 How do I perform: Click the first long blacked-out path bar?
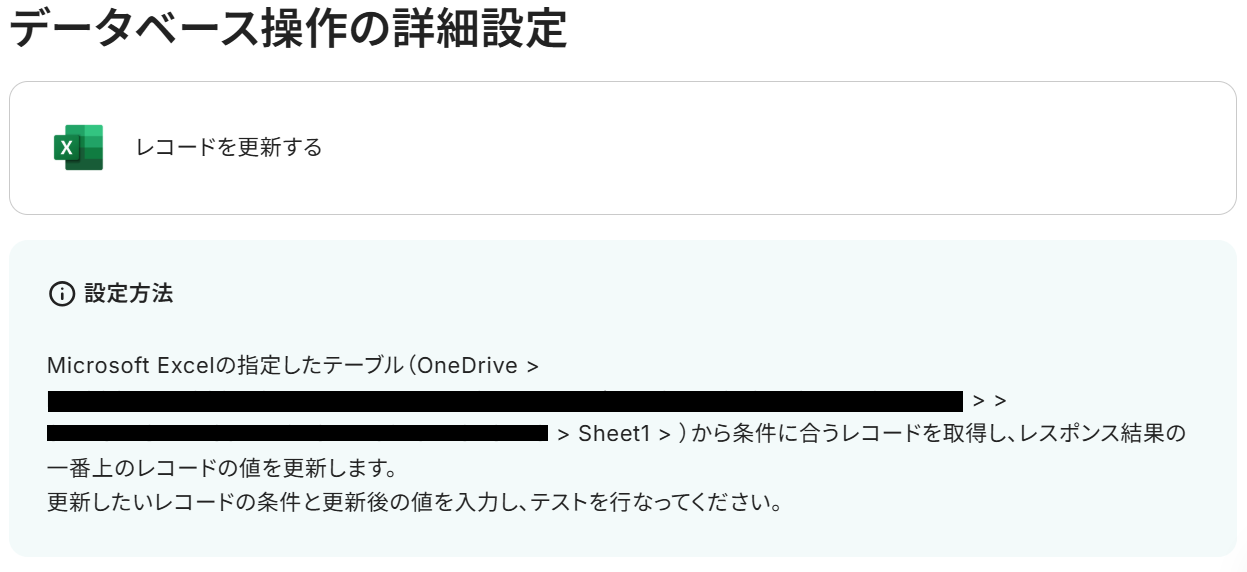pyautogui.click(x=505, y=401)
